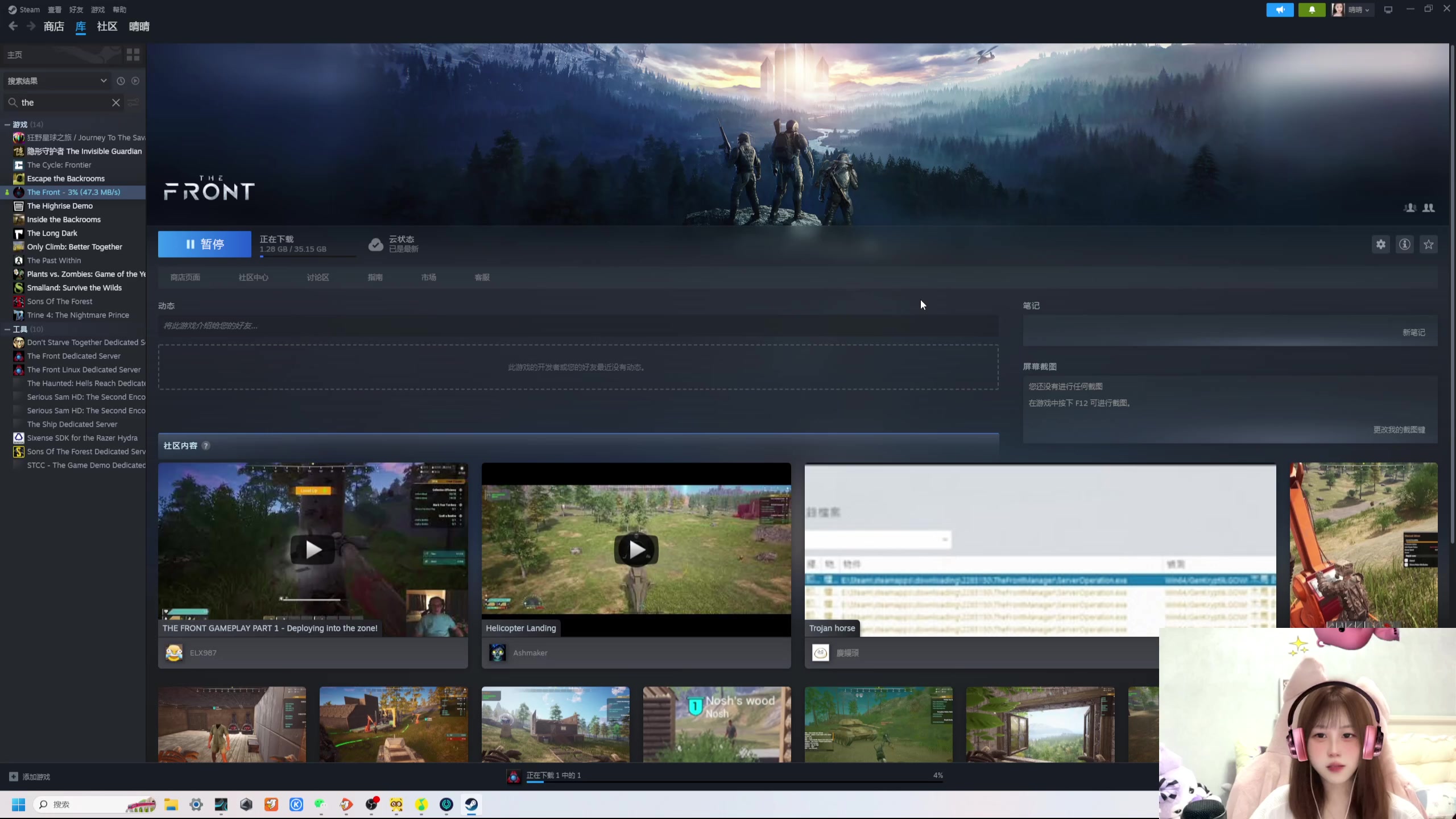
Task: Go to the 社区 tab
Action: coord(107,26)
